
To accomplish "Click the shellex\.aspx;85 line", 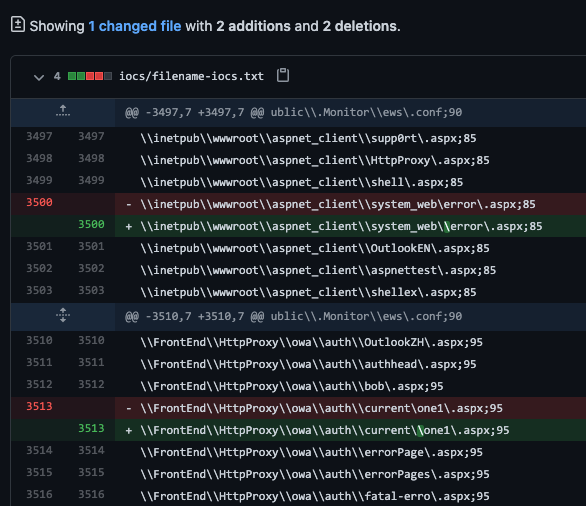I will [x=309, y=293].
